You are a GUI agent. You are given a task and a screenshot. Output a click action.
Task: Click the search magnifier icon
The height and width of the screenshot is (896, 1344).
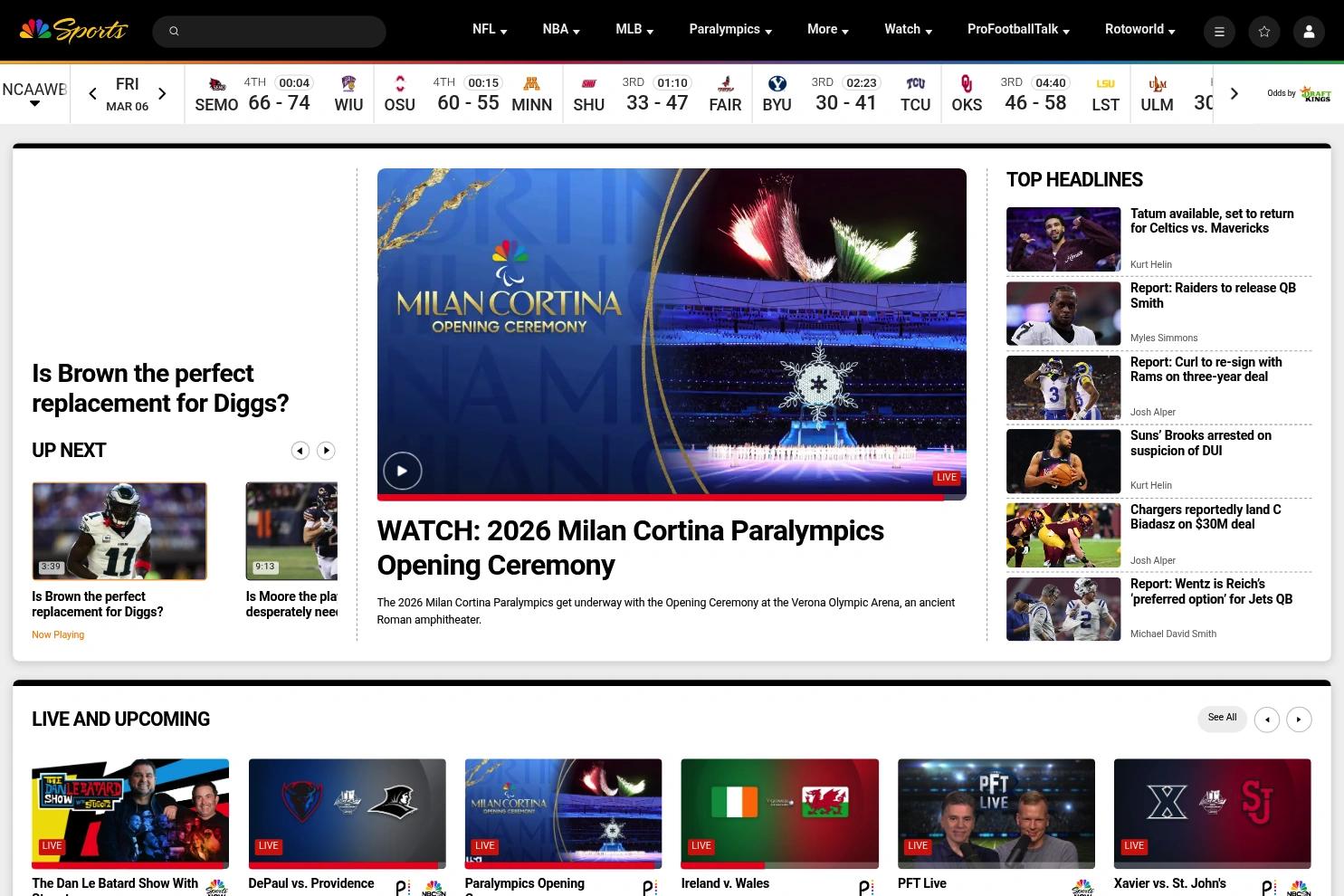click(x=174, y=32)
